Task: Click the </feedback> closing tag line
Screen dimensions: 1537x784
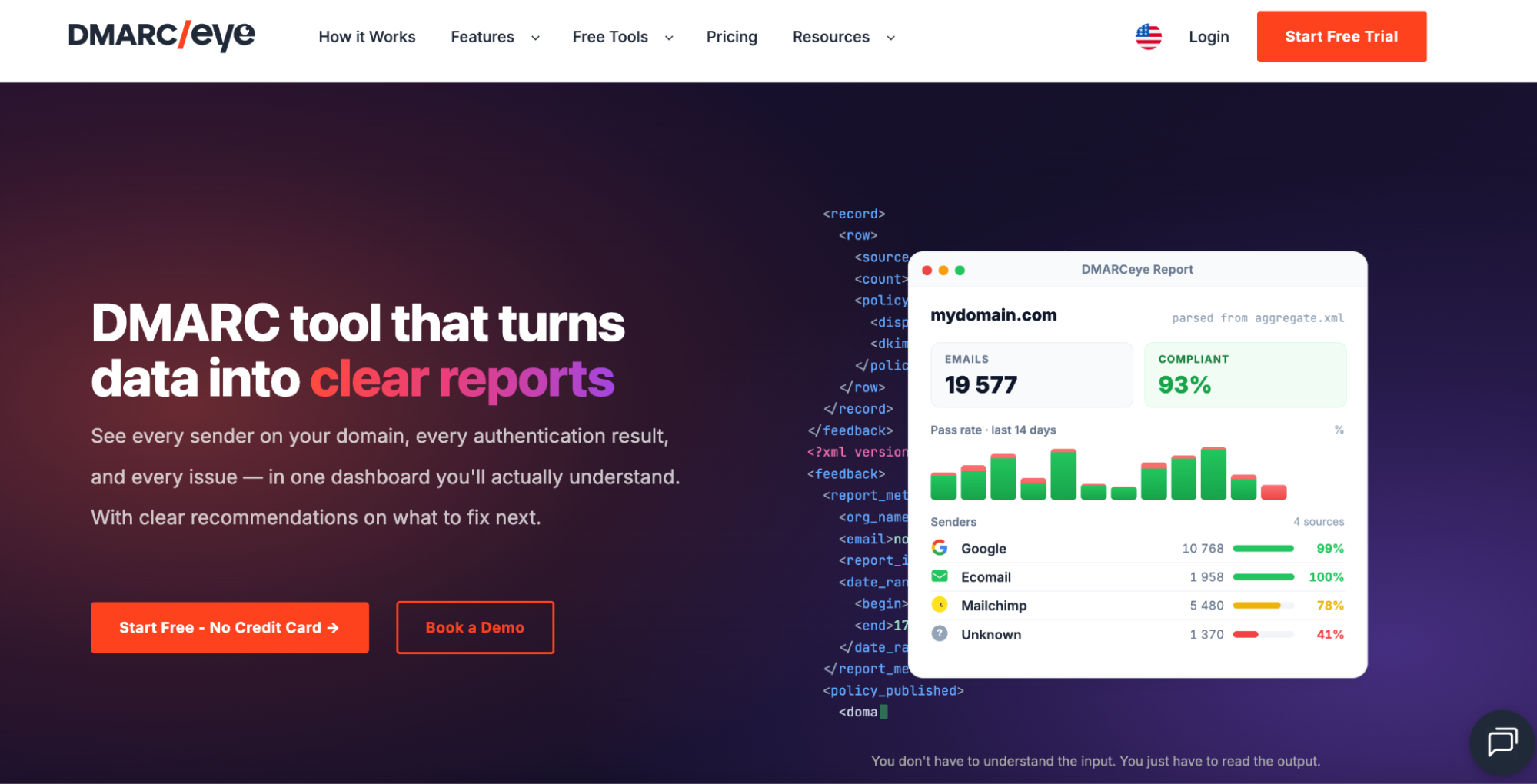Action: pos(850,430)
